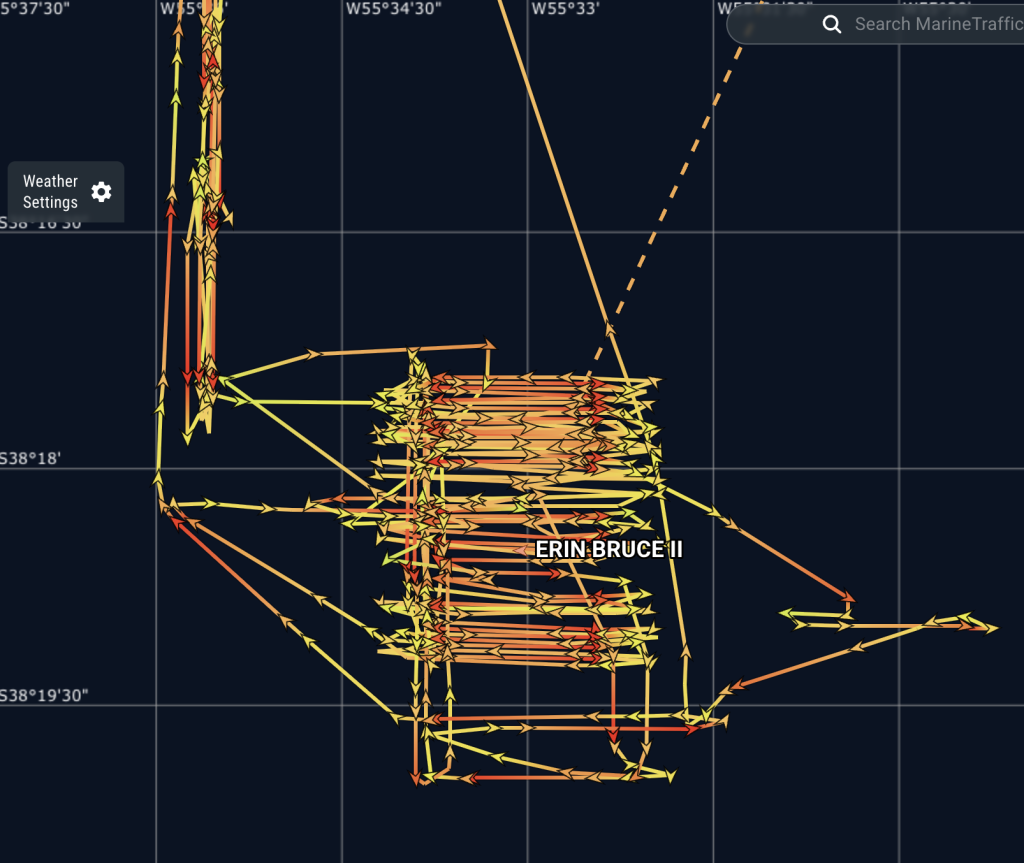This screenshot has width=1024, height=863.
Task: Focus the Search MarineTraffic input field
Action: click(x=935, y=25)
